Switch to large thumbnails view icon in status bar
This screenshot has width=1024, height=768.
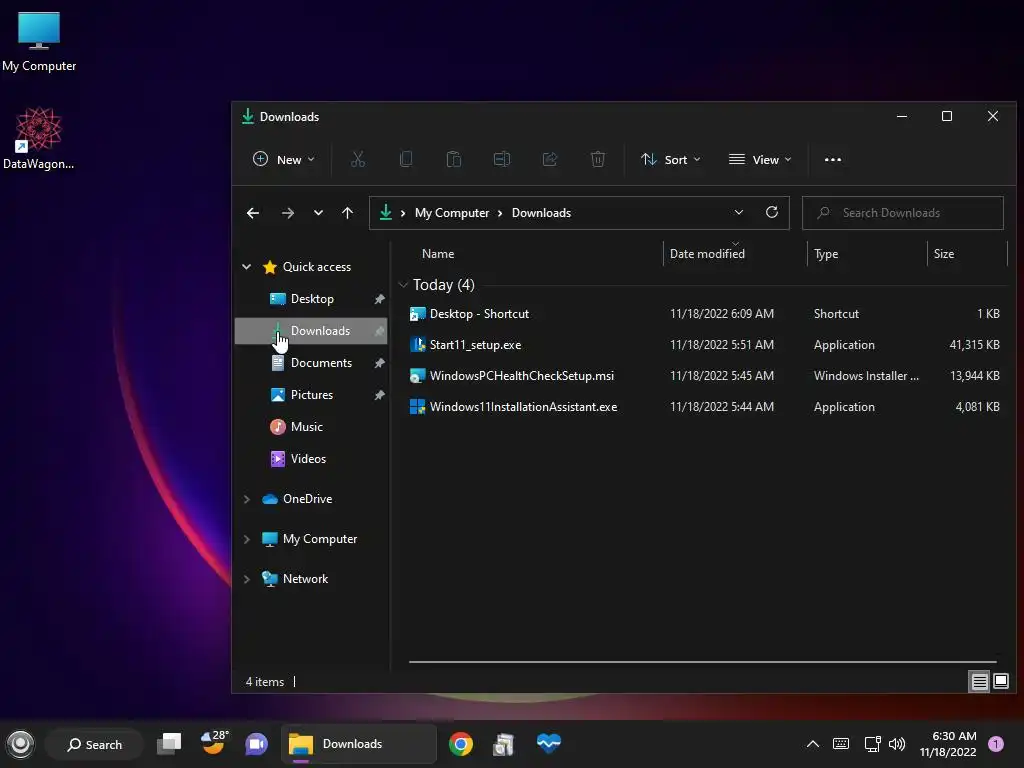(x=1001, y=682)
